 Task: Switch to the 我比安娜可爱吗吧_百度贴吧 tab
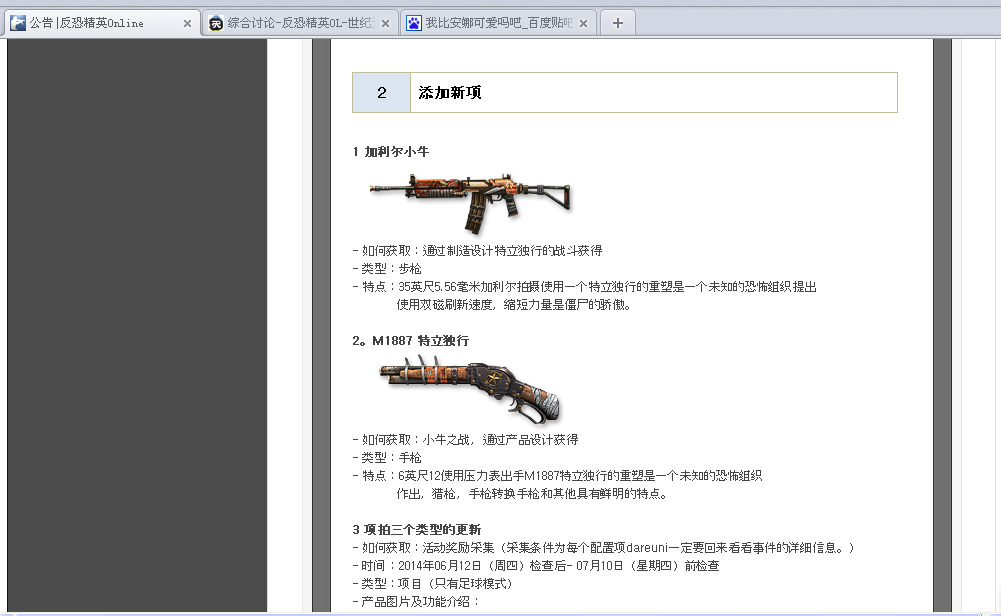point(499,24)
